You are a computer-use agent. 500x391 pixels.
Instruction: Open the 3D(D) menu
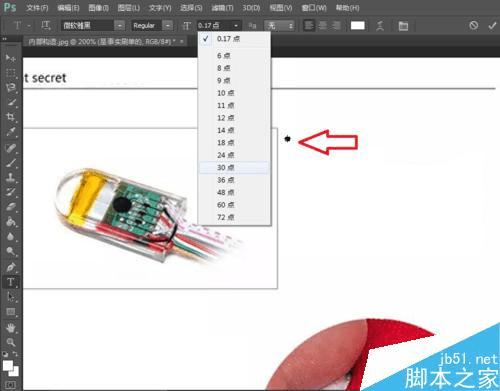click(x=251, y=8)
